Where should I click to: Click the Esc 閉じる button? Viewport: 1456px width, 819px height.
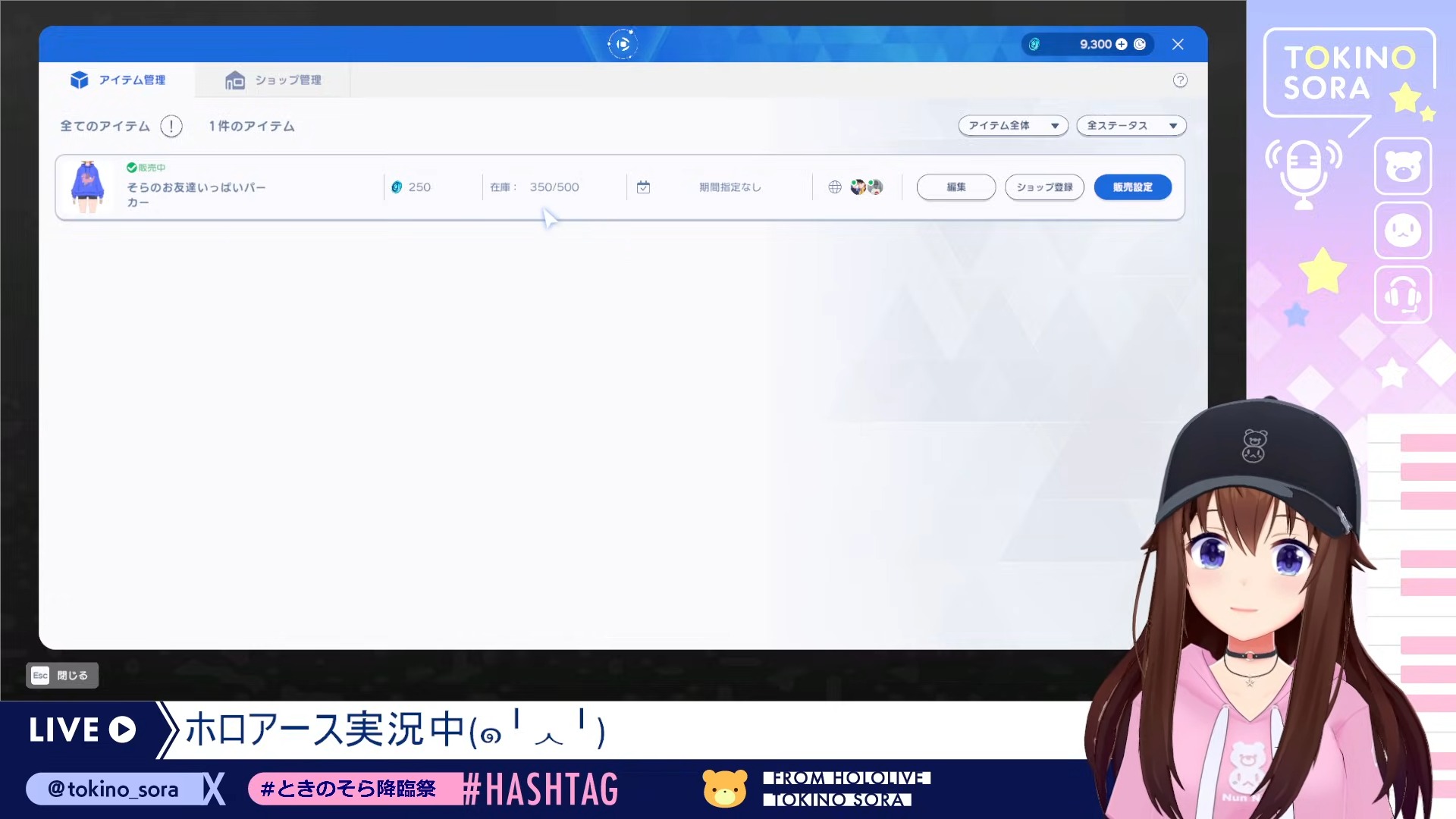[62, 676]
